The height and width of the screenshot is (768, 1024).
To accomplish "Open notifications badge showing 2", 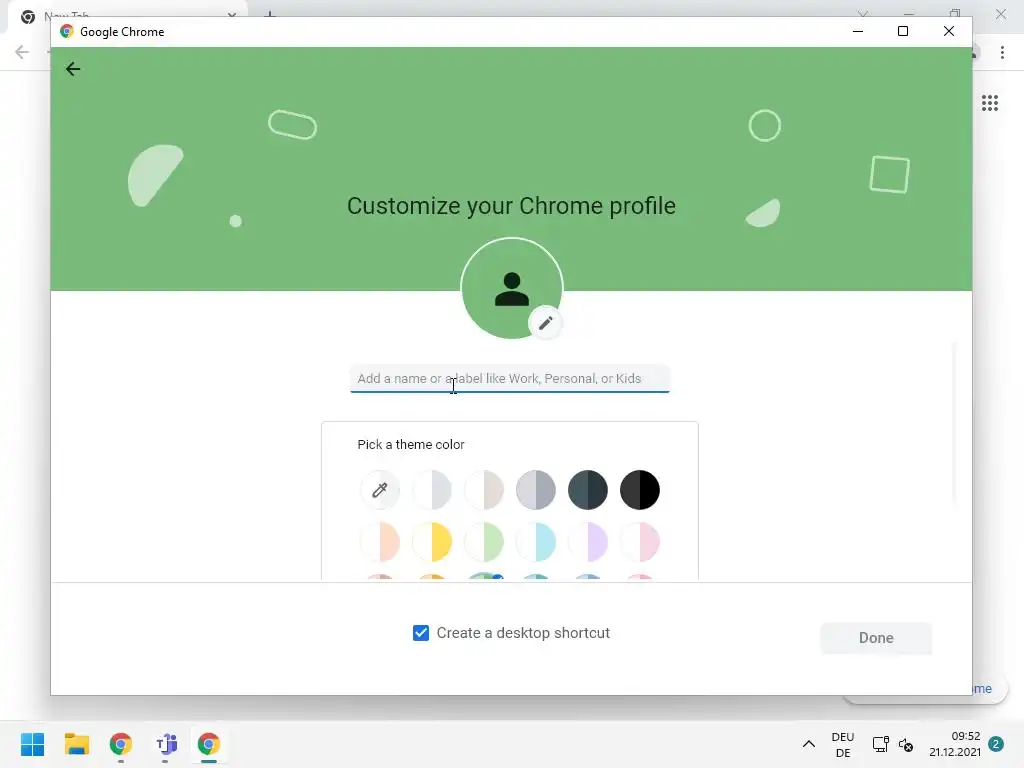I will pos(996,744).
